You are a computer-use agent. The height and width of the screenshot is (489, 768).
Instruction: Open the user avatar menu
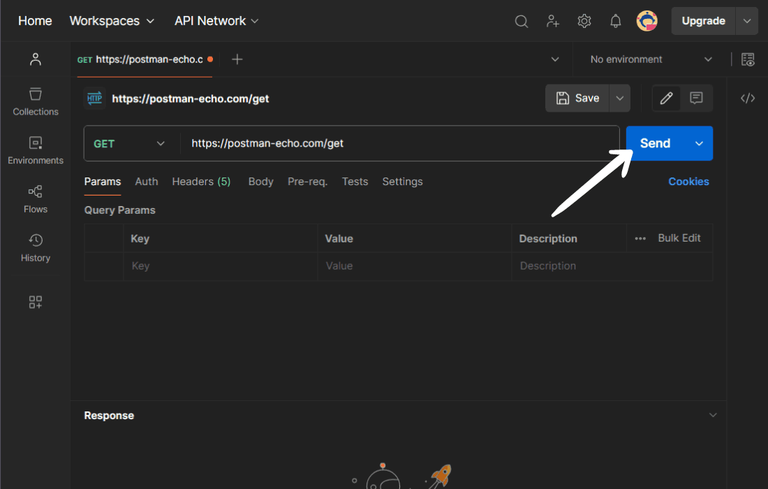click(x=647, y=21)
